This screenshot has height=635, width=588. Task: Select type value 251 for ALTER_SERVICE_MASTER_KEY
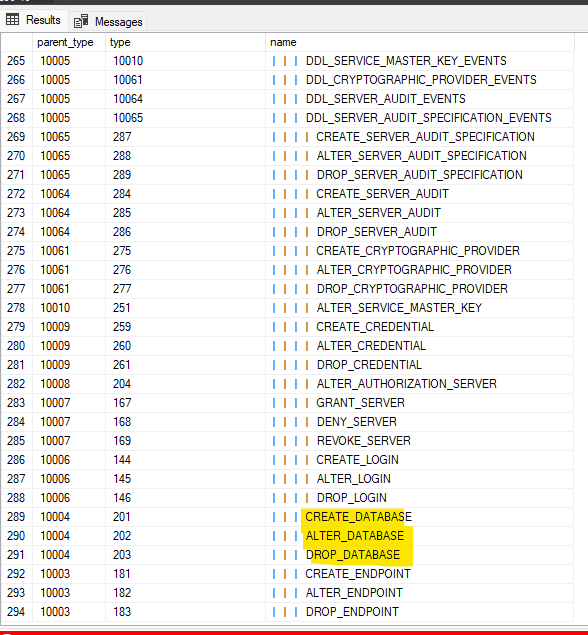click(185, 308)
